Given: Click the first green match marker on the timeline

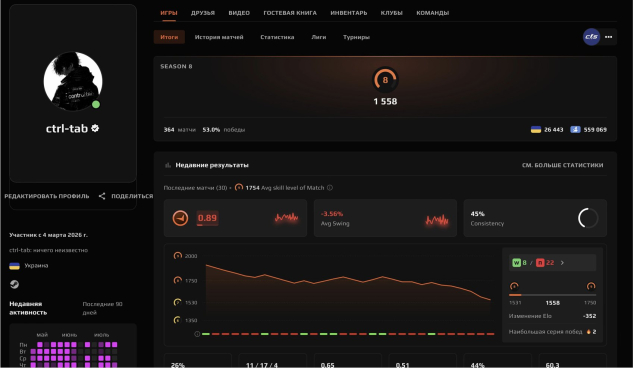Looking at the screenshot, I should point(206,334).
